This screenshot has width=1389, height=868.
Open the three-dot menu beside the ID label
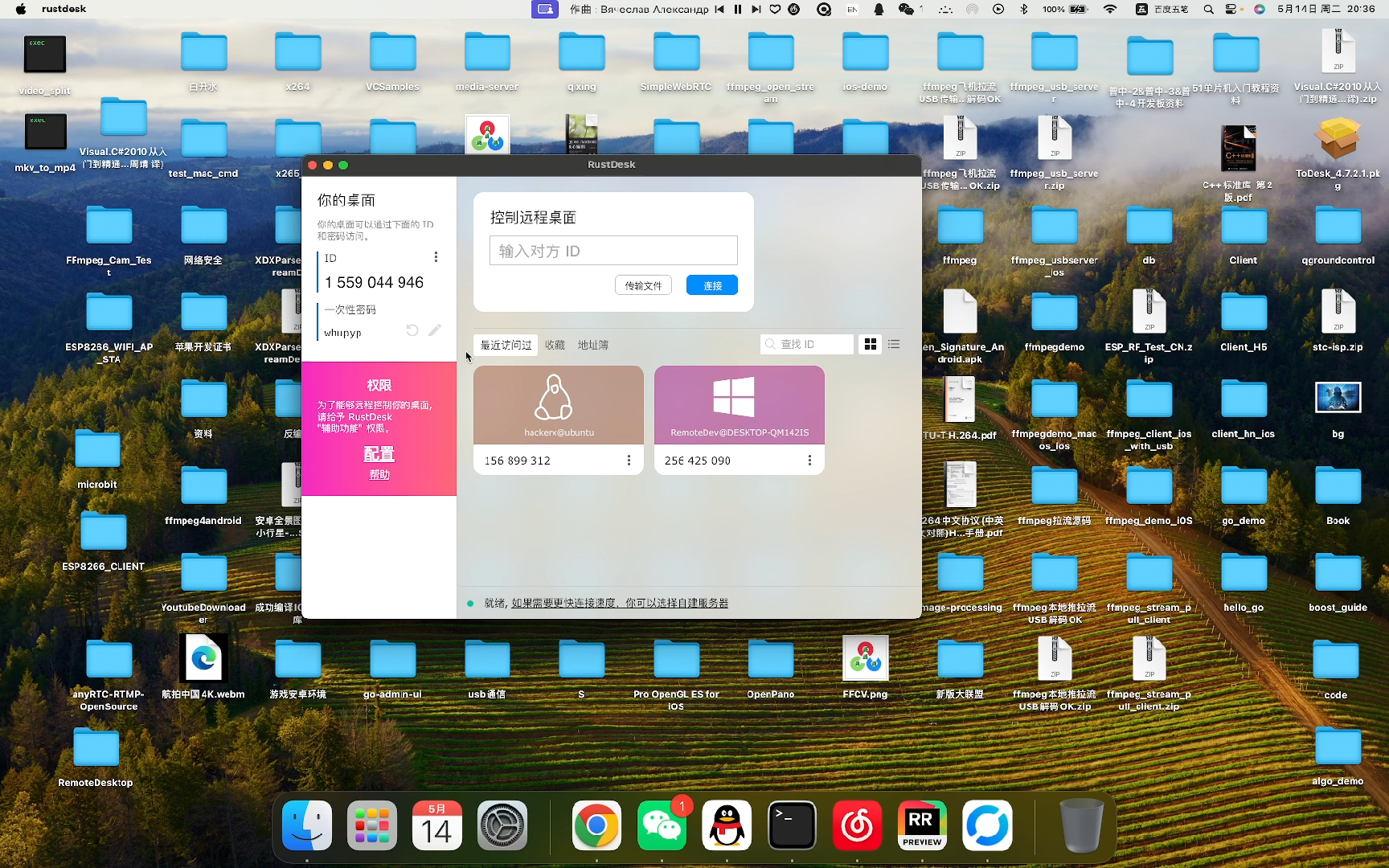[x=436, y=257]
